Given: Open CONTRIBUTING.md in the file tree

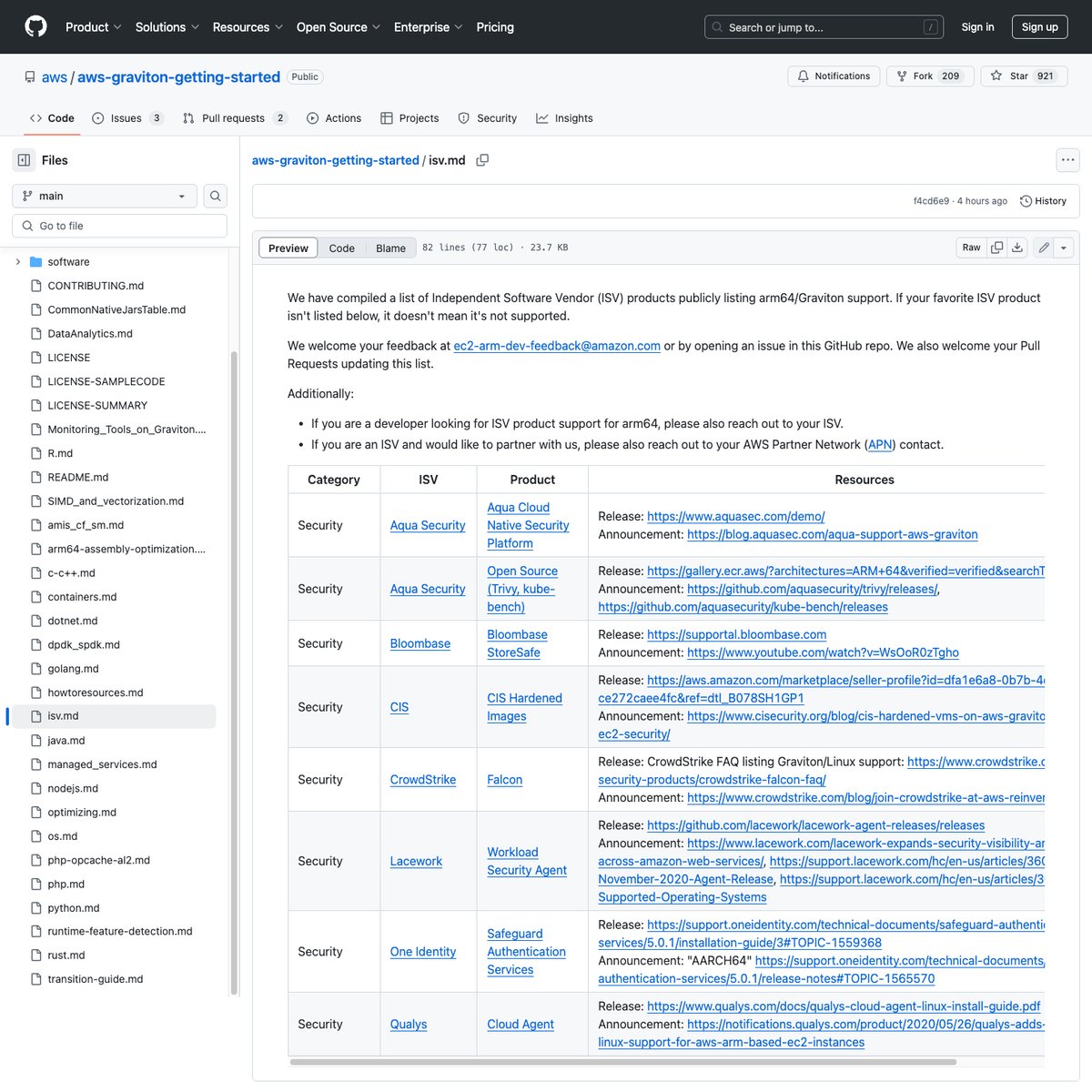Looking at the screenshot, I should point(96,286).
